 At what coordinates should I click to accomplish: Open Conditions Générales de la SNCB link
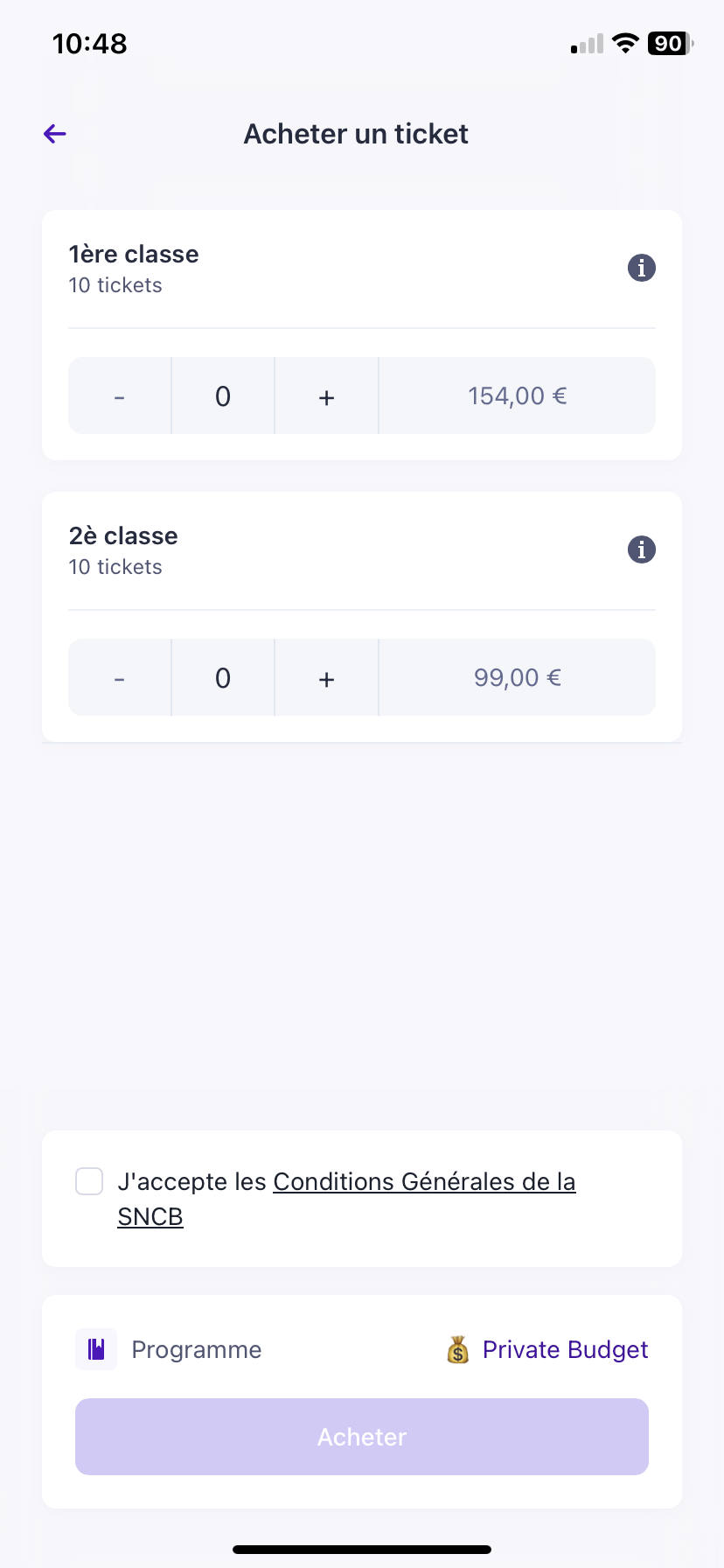424,1182
